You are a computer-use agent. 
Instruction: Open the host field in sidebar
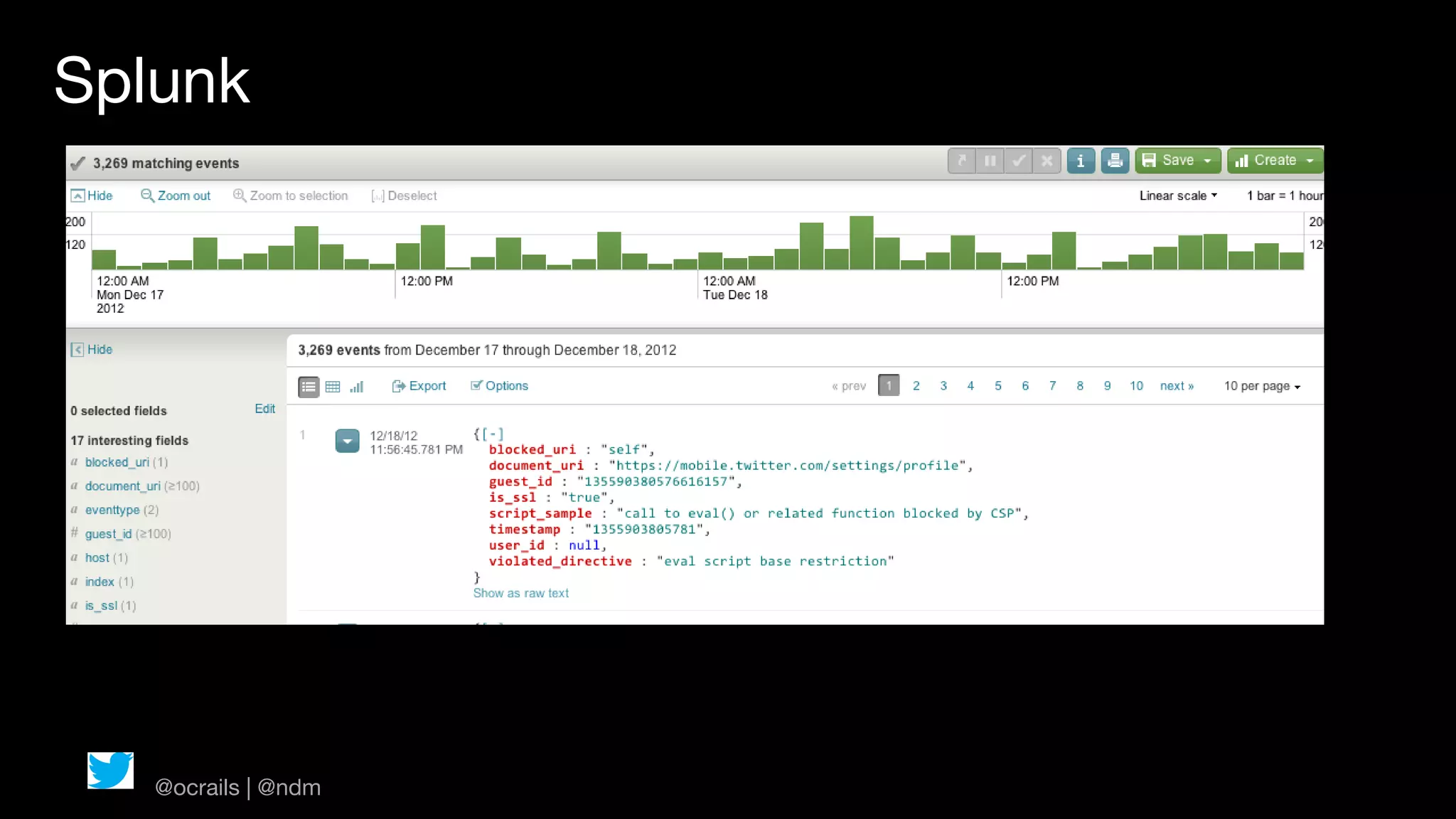(x=97, y=558)
